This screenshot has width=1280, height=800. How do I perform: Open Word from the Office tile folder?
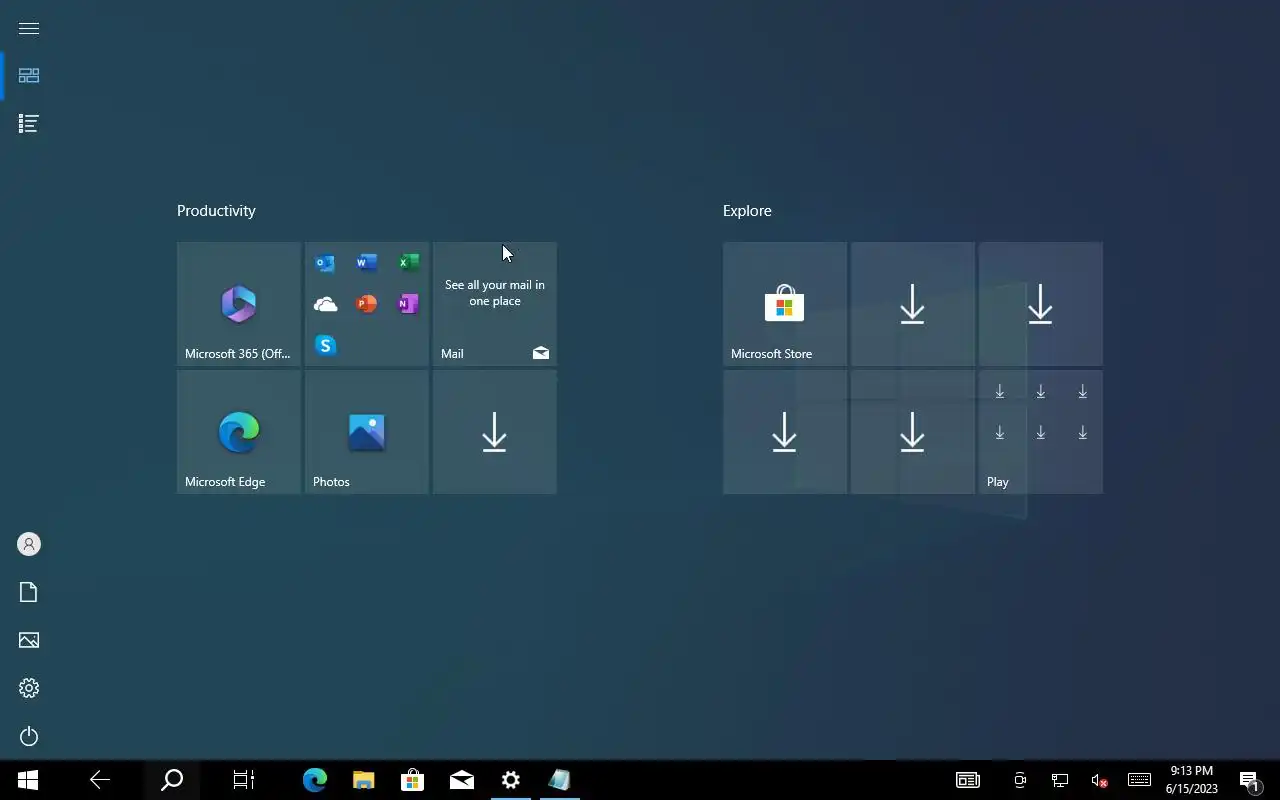pyautogui.click(x=366, y=263)
